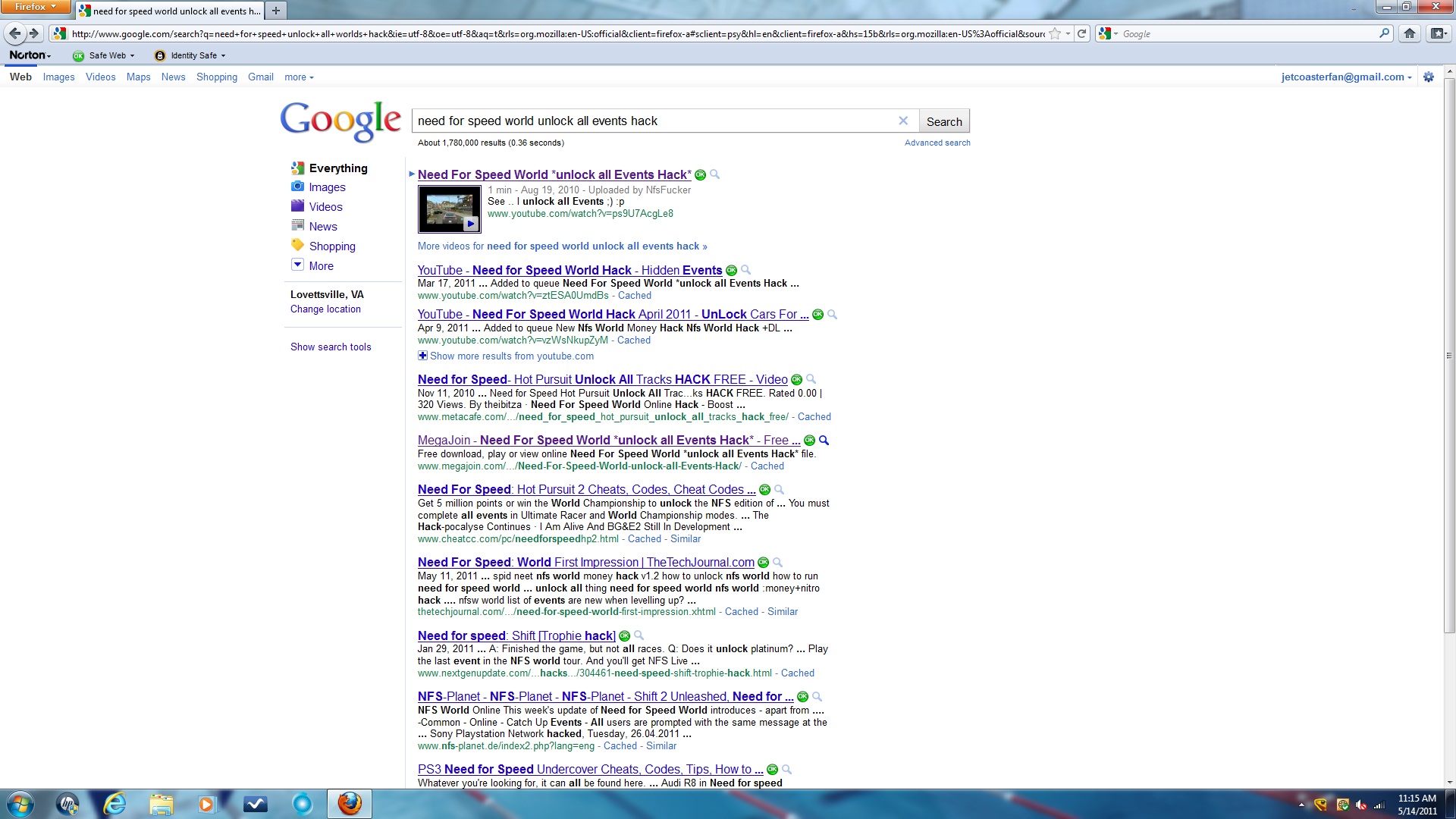
Task: Click the volume icon in system tray
Action: pos(1361,805)
